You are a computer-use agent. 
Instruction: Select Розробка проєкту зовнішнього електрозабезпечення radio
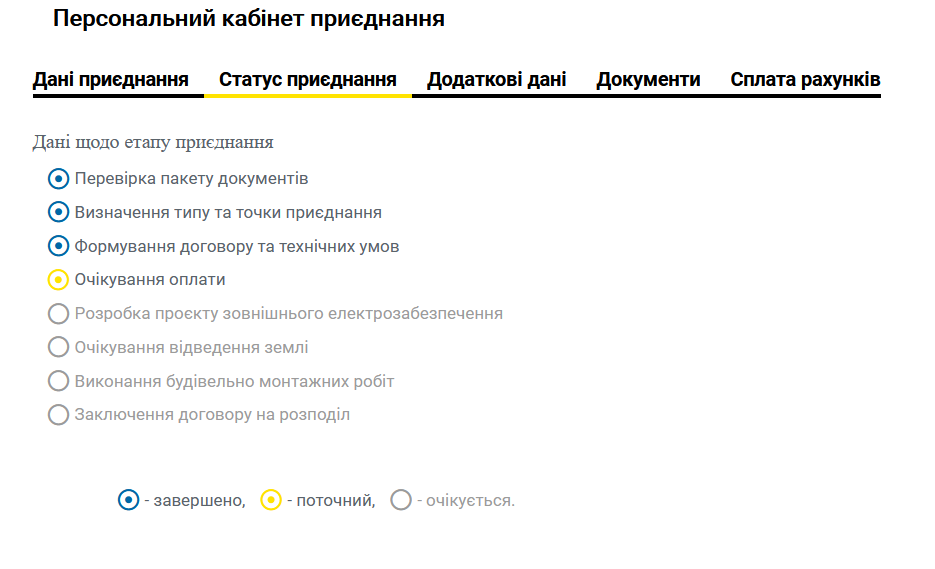tap(58, 314)
